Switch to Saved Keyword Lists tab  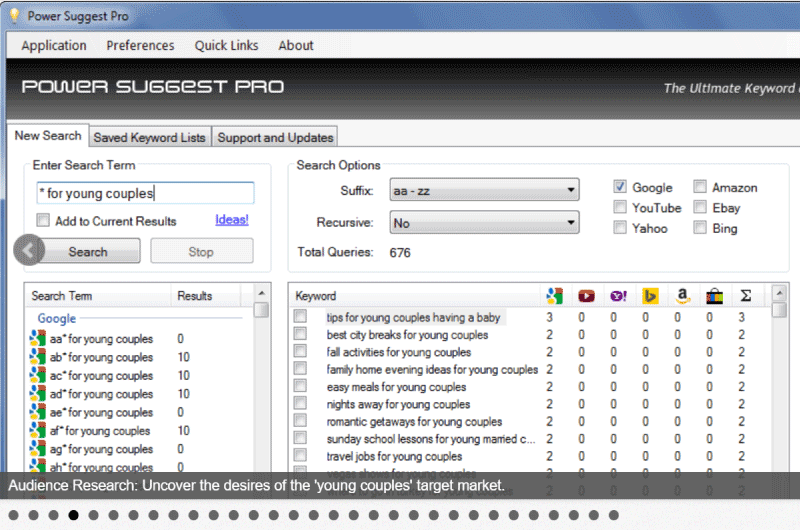149,137
